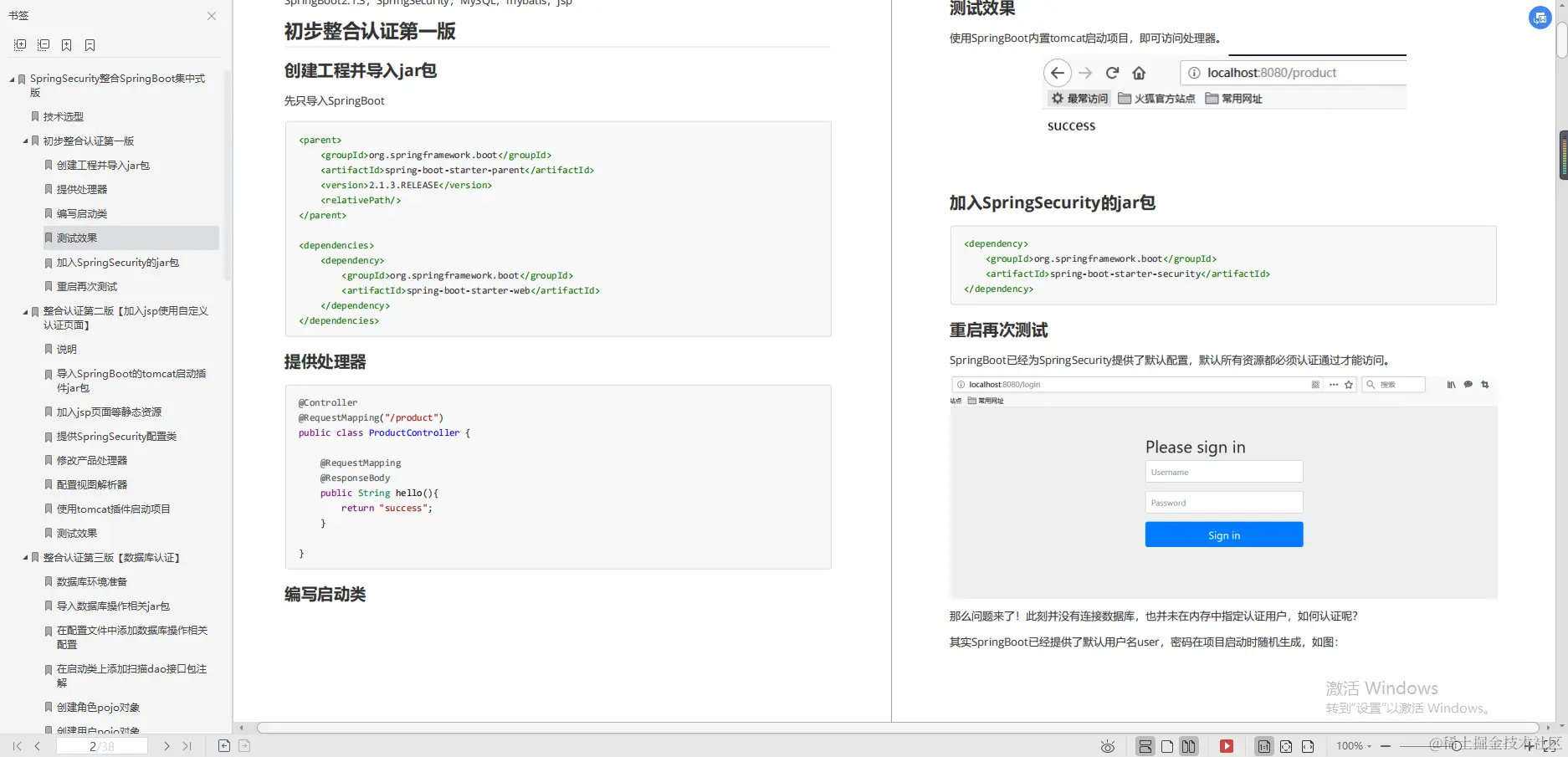This screenshot has height=757, width=1568.
Task: Go to the last page with skip-forward arrow
Action: coord(187,745)
